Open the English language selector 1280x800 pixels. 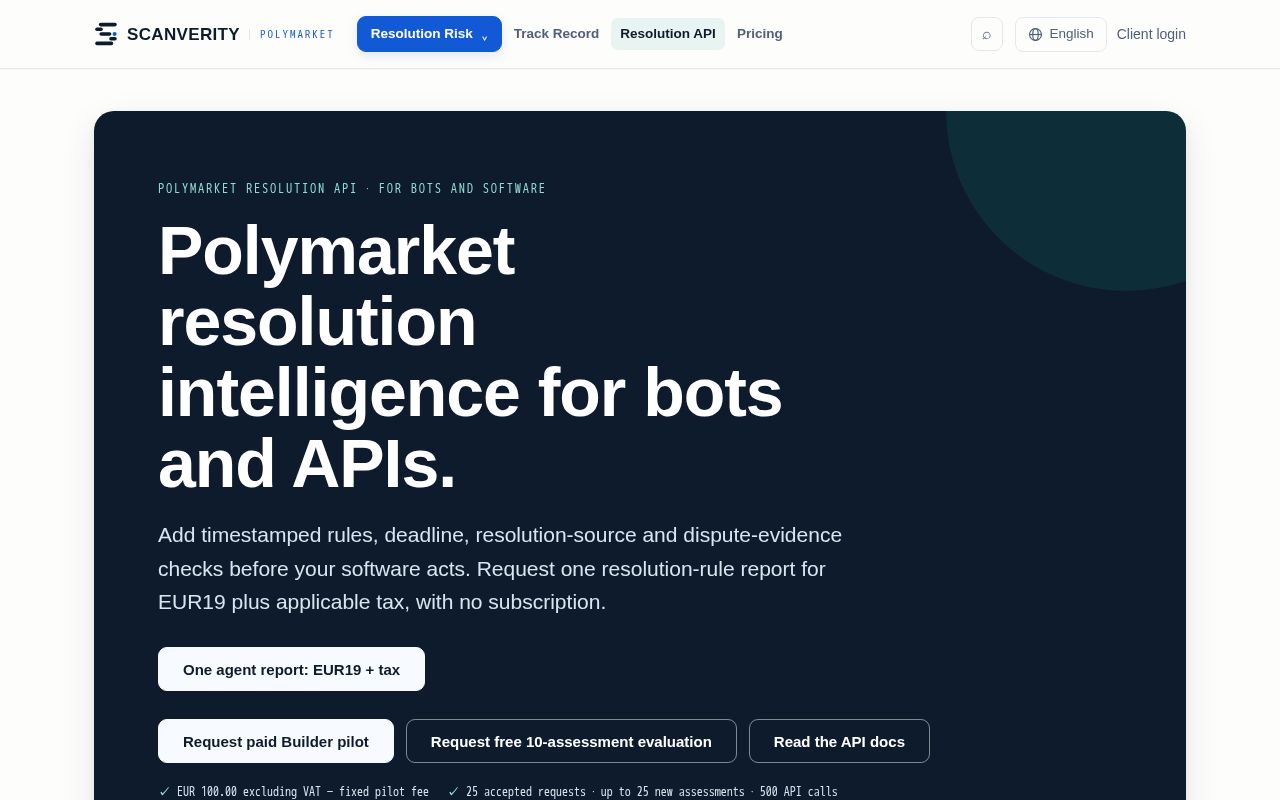point(1061,34)
